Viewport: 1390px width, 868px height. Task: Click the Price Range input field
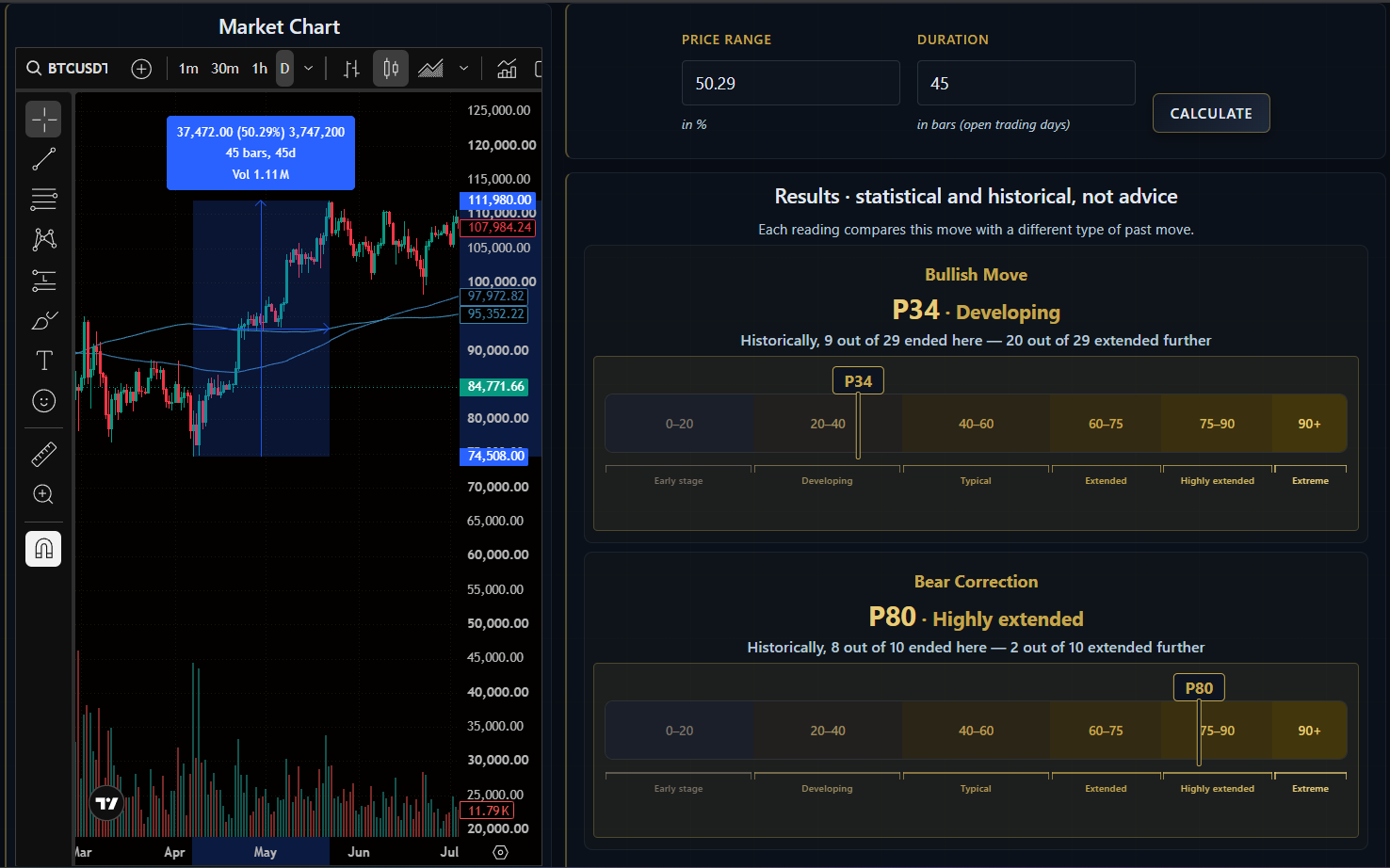point(791,83)
